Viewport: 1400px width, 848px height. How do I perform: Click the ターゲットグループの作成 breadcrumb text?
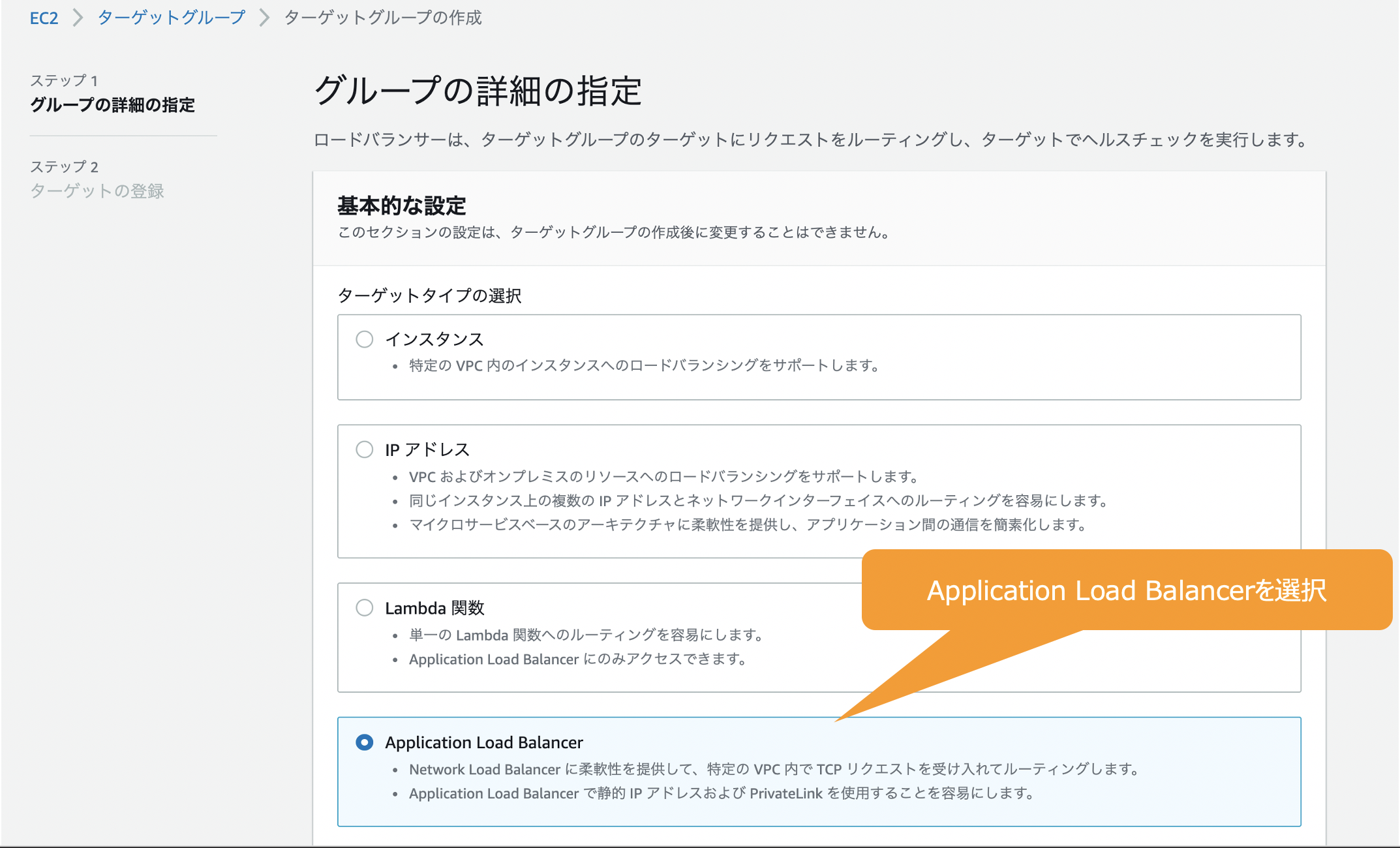click(x=383, y=18)
